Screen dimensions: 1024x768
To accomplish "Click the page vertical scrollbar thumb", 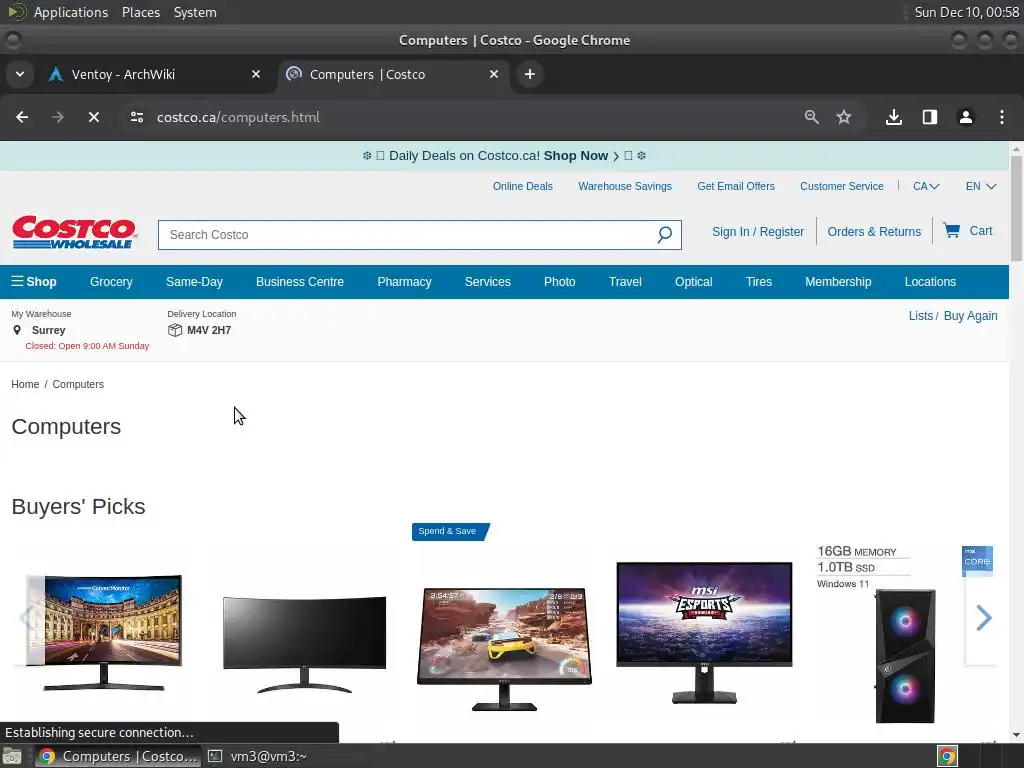I will click(x=1016, y=209).
